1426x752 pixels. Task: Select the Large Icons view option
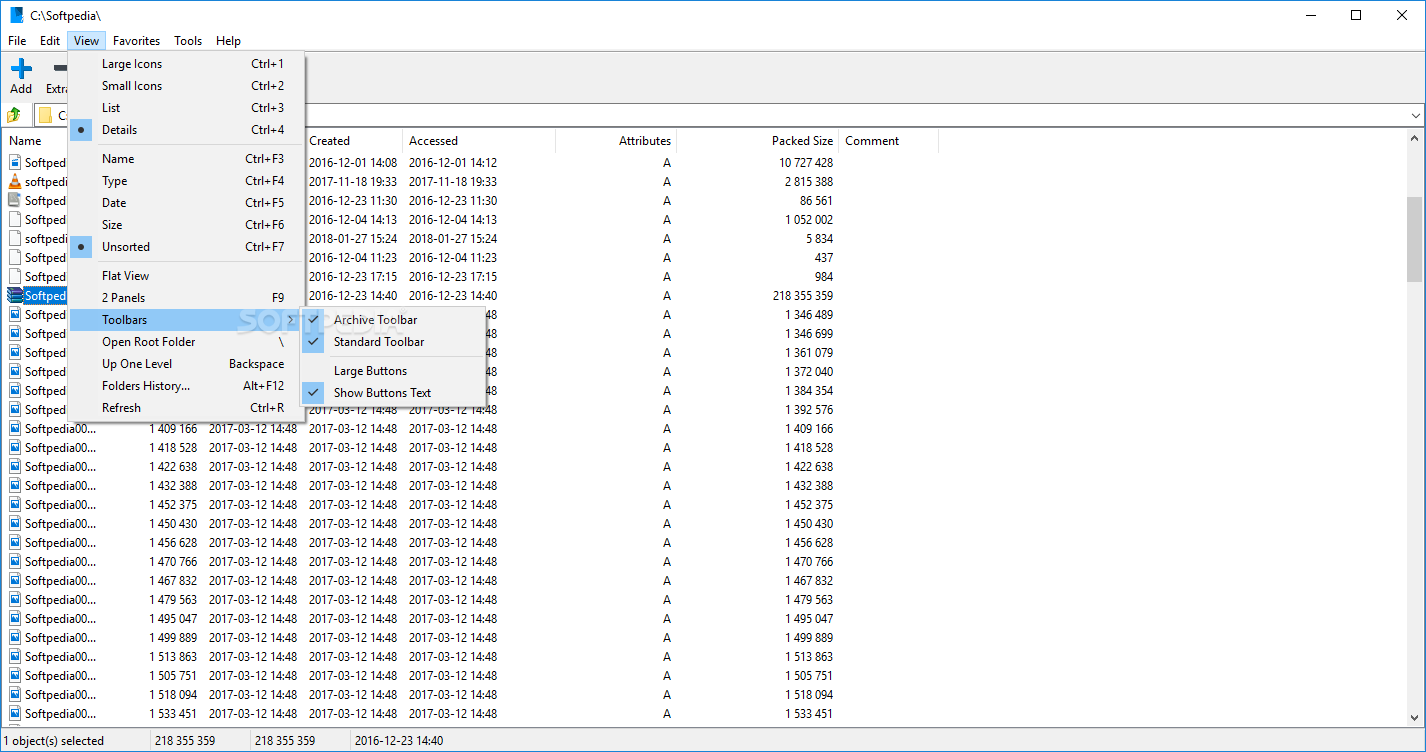pos(186,64)
